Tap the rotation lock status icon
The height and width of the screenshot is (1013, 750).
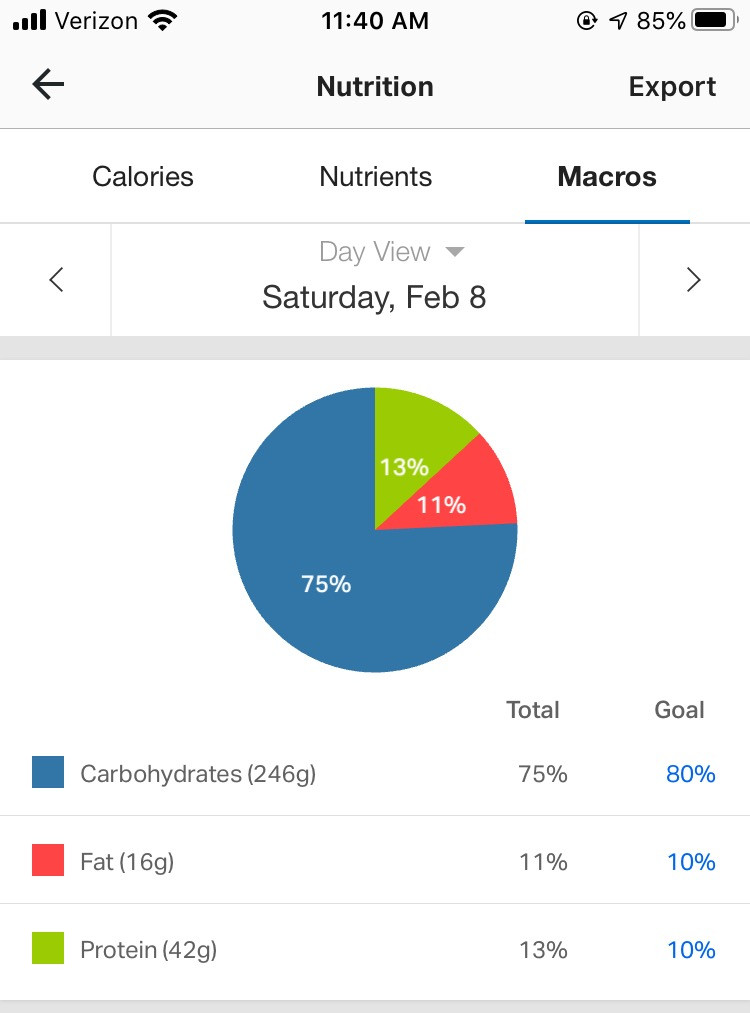(x=587, y=21)
